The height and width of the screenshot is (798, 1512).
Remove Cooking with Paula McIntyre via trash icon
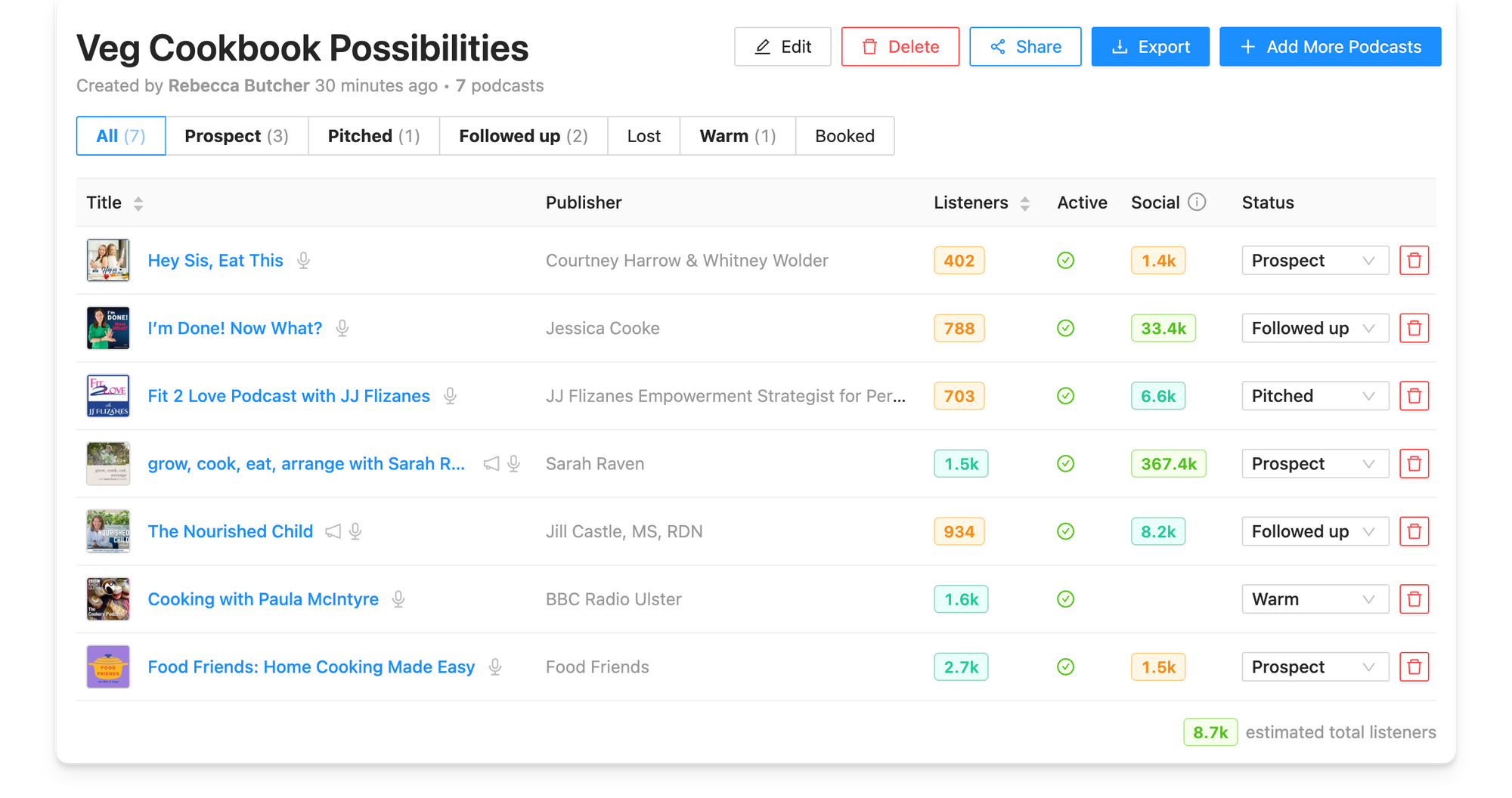(x=1414, y=599)
